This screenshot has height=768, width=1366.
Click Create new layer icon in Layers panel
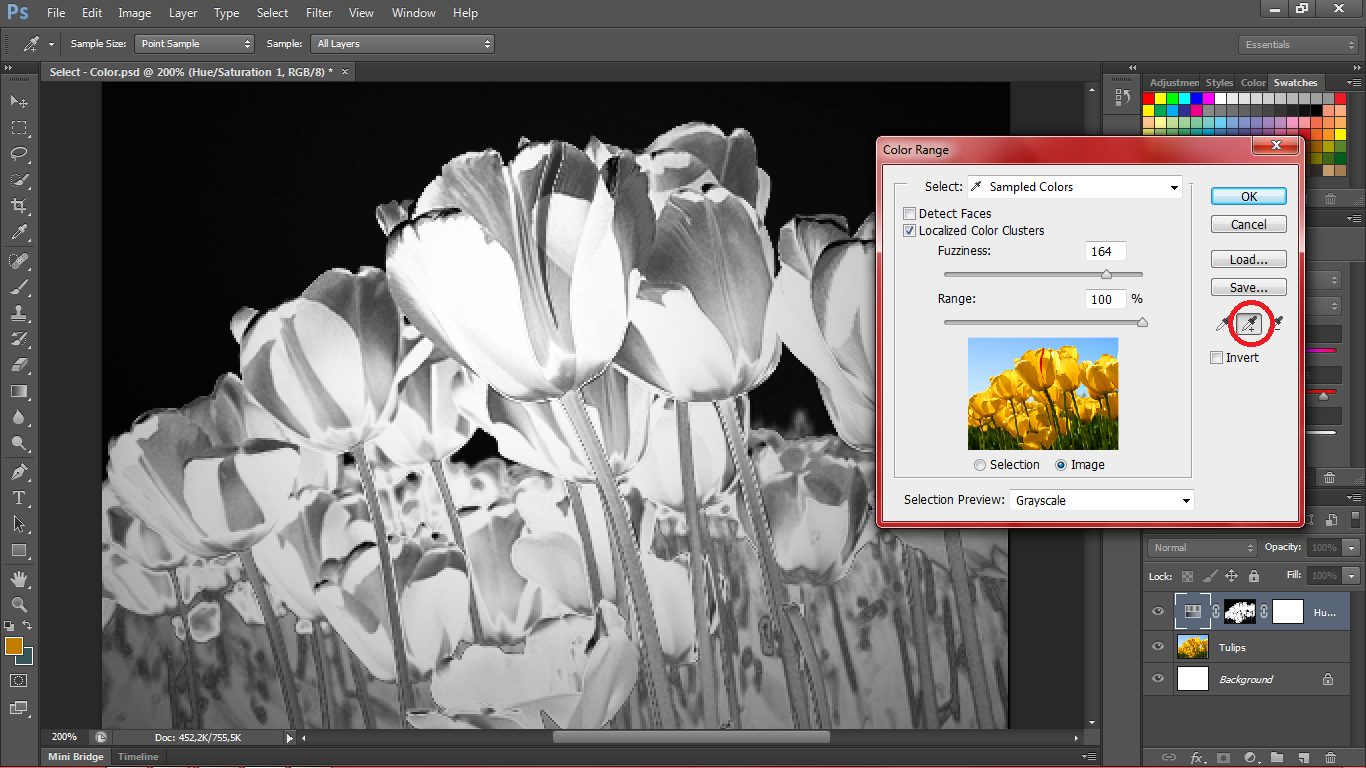point(1304,758)
